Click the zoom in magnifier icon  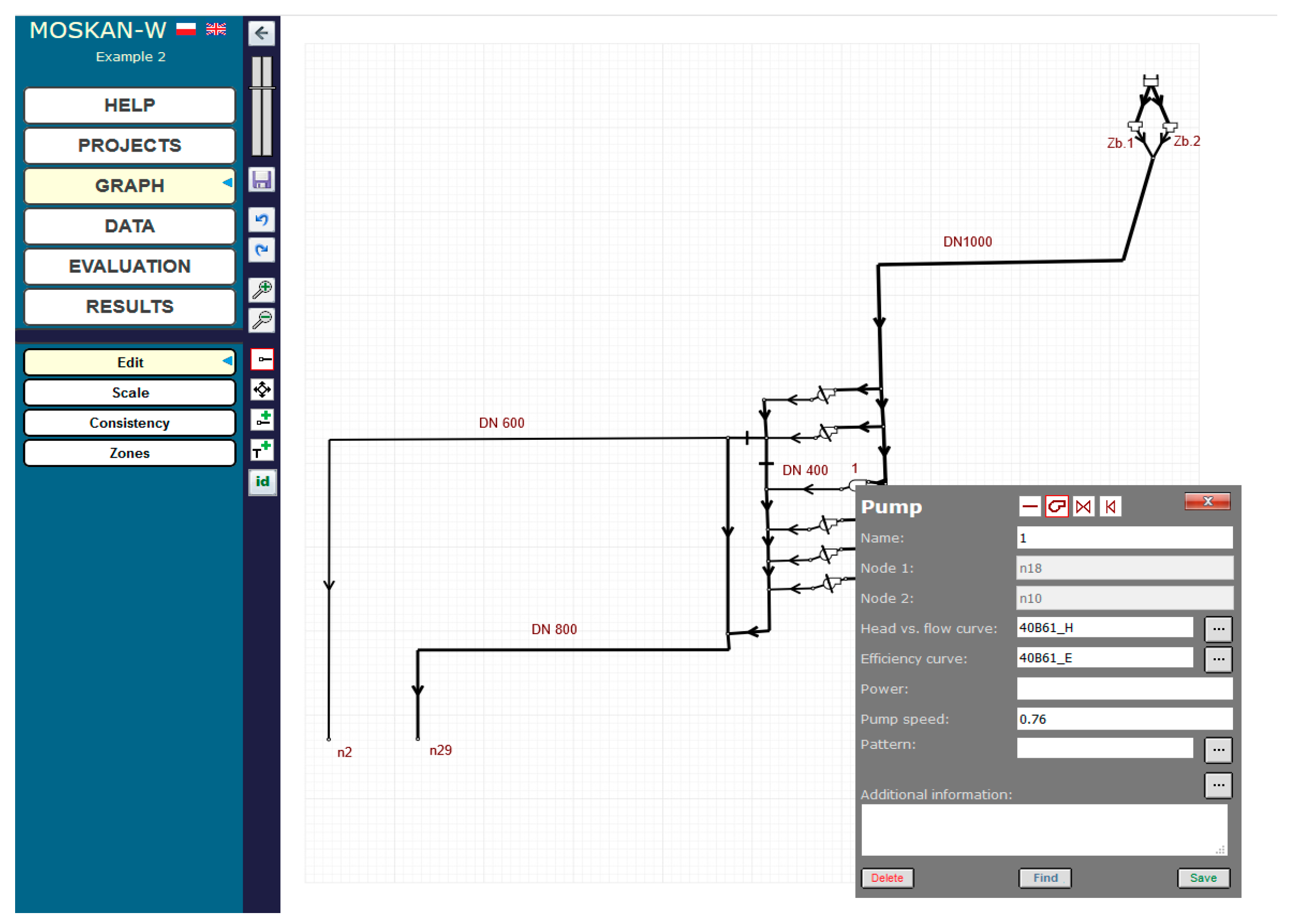point(262,290)
